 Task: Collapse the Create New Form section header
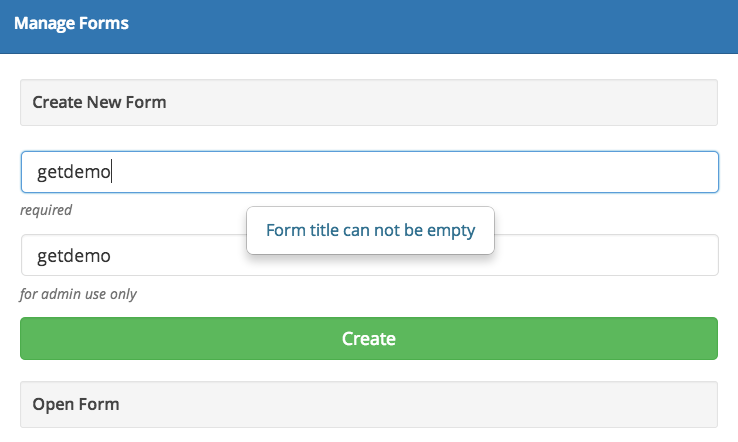(x=369, y=102)
